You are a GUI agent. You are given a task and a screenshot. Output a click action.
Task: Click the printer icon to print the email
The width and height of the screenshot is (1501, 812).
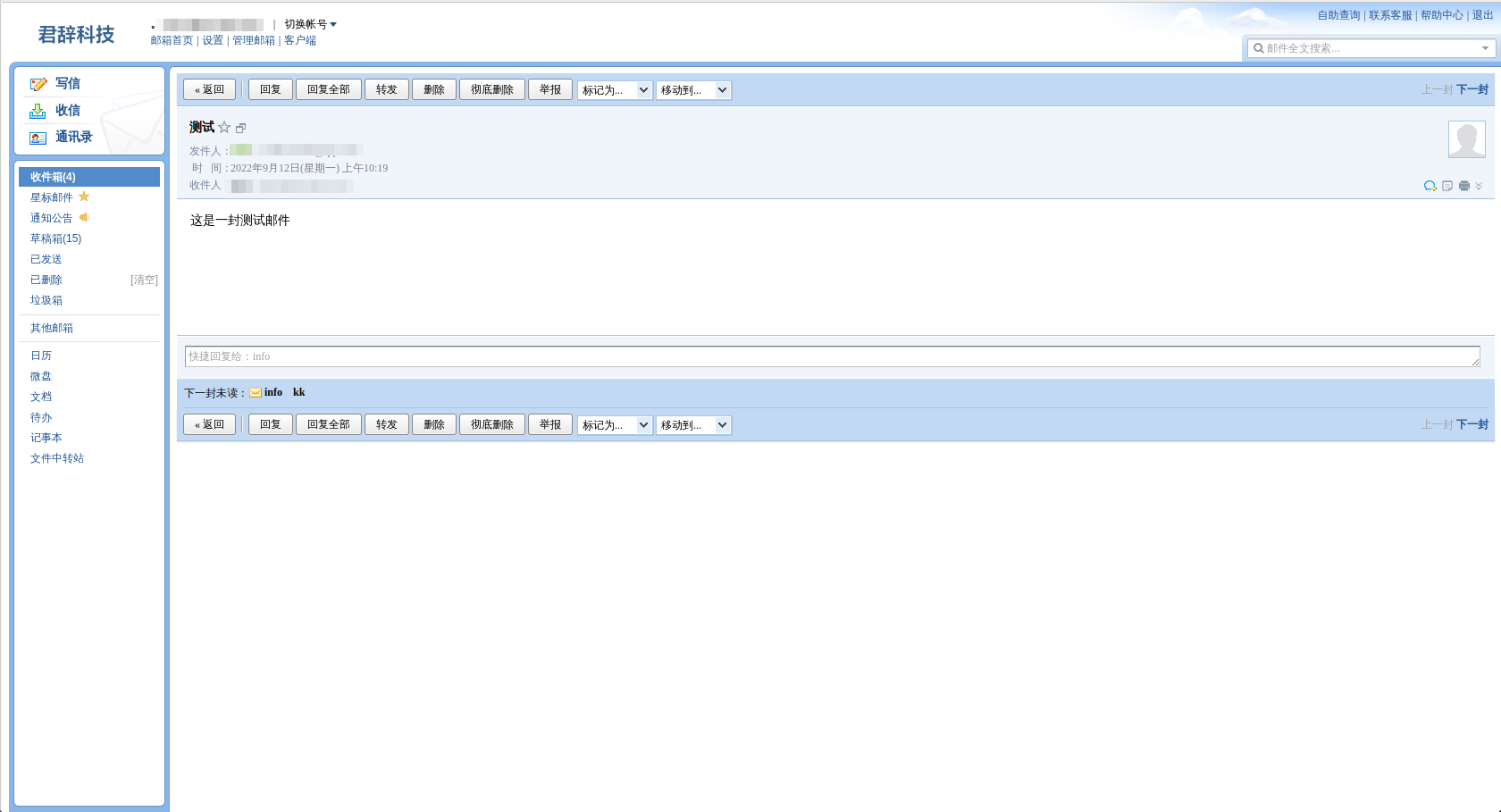1463,186
